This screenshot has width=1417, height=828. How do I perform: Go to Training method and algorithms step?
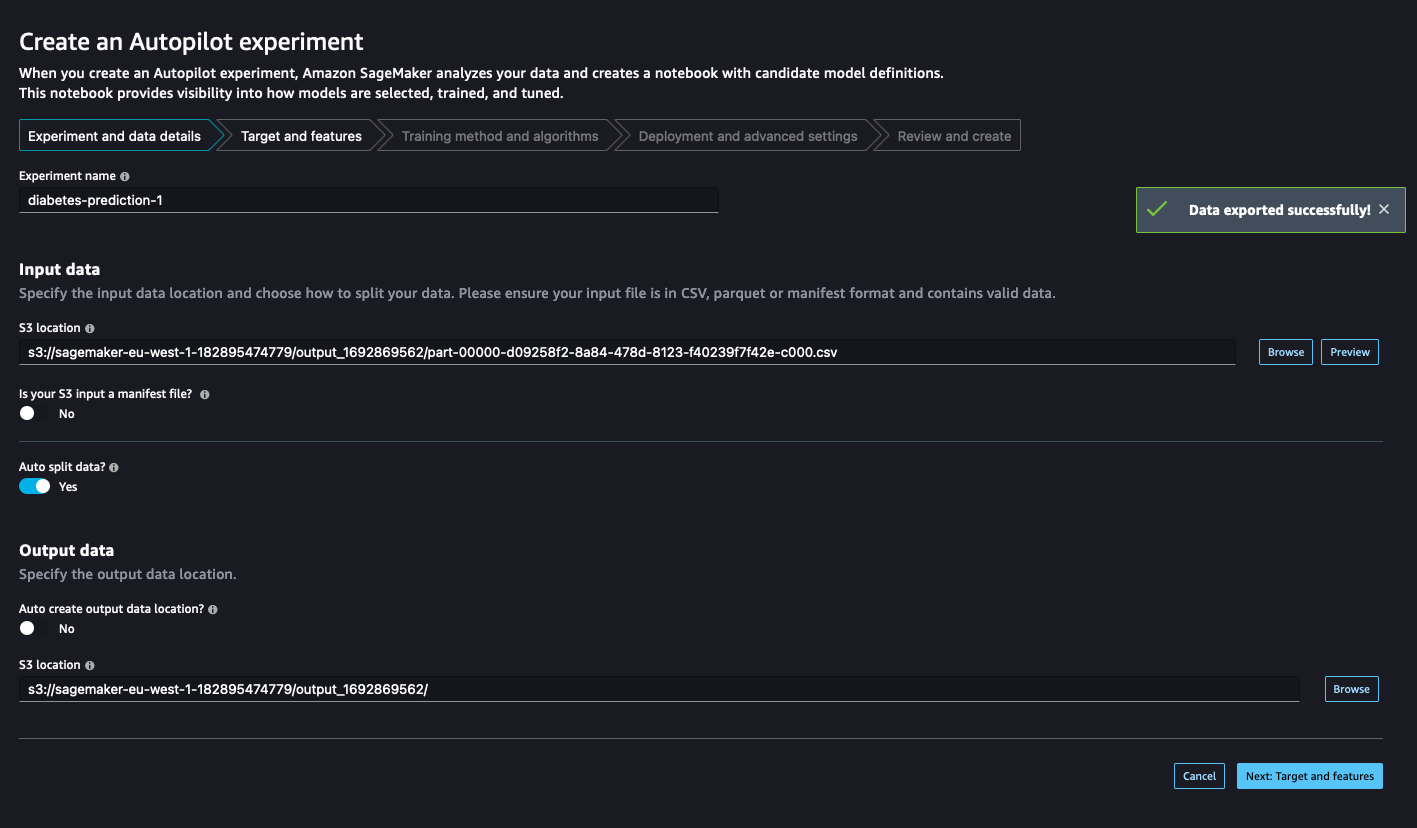(x=500, y=136)
